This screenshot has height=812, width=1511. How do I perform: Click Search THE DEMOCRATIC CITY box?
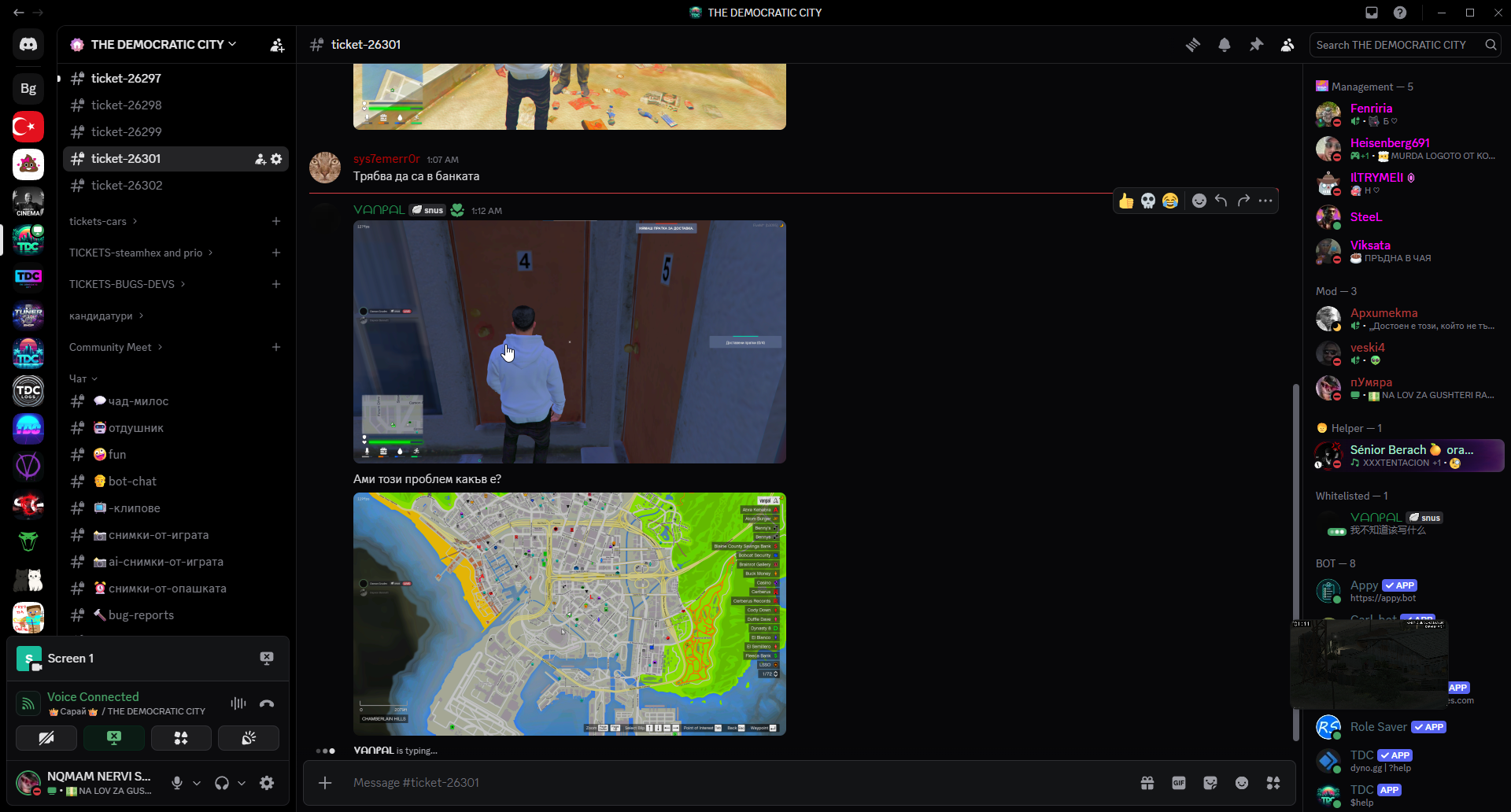click(1405, 45)
